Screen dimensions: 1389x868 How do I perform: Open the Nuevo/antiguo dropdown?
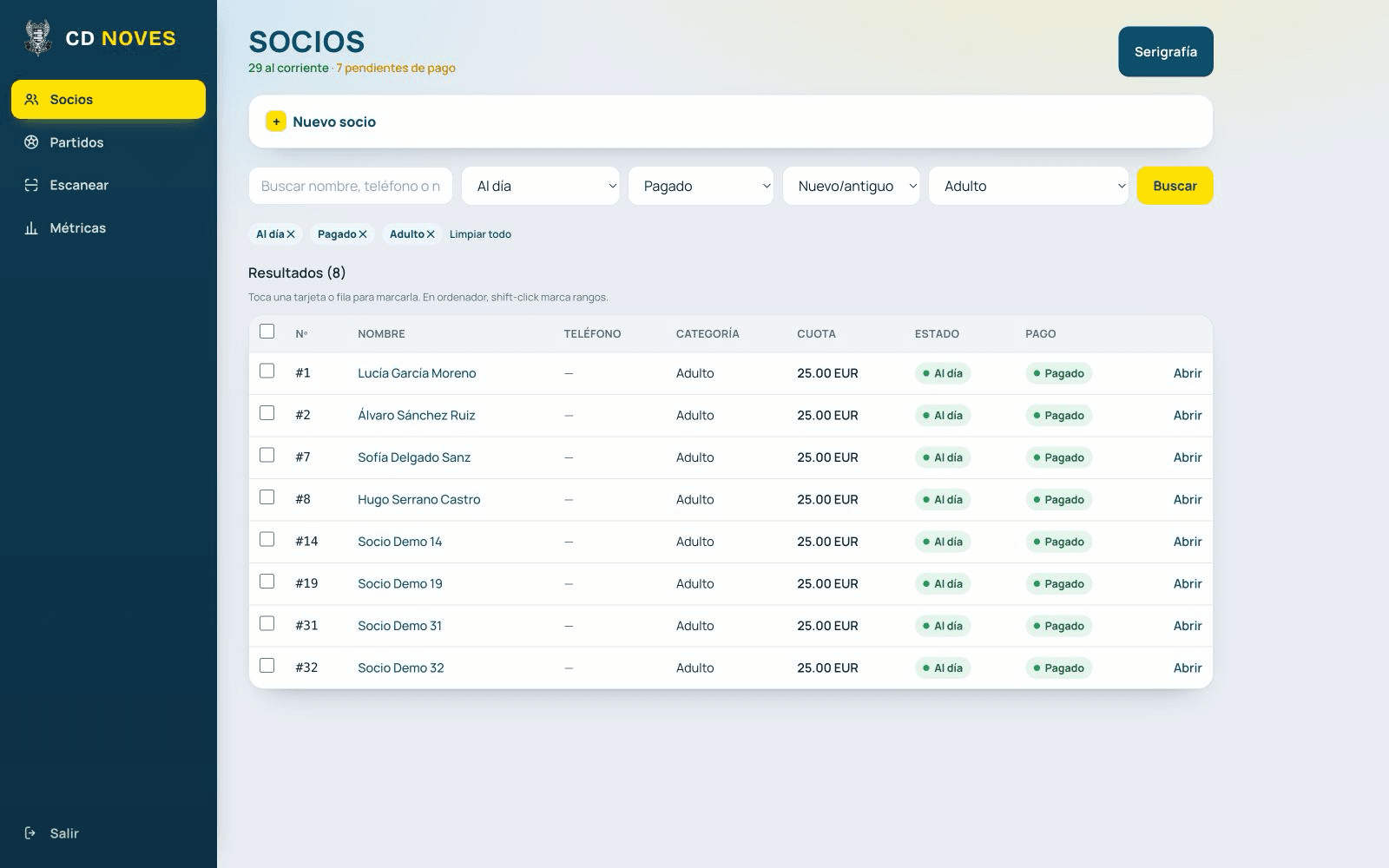pyautogui.click(x=852, y=186)
